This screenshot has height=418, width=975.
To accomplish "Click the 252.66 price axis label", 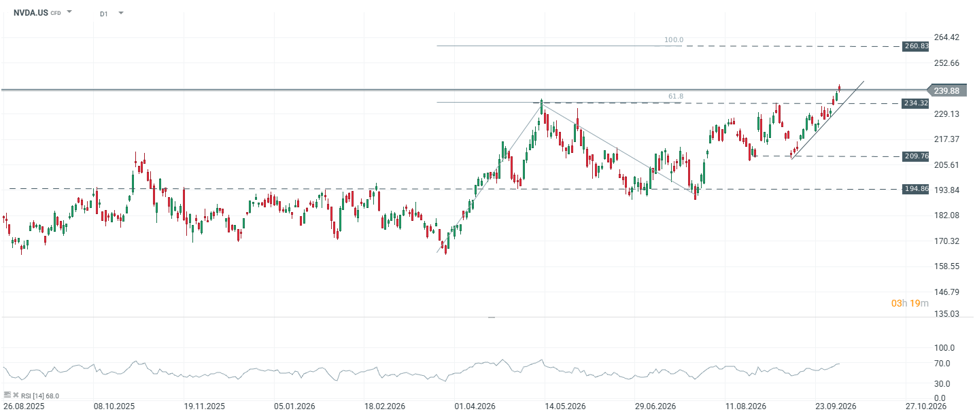I will [947, 63].
